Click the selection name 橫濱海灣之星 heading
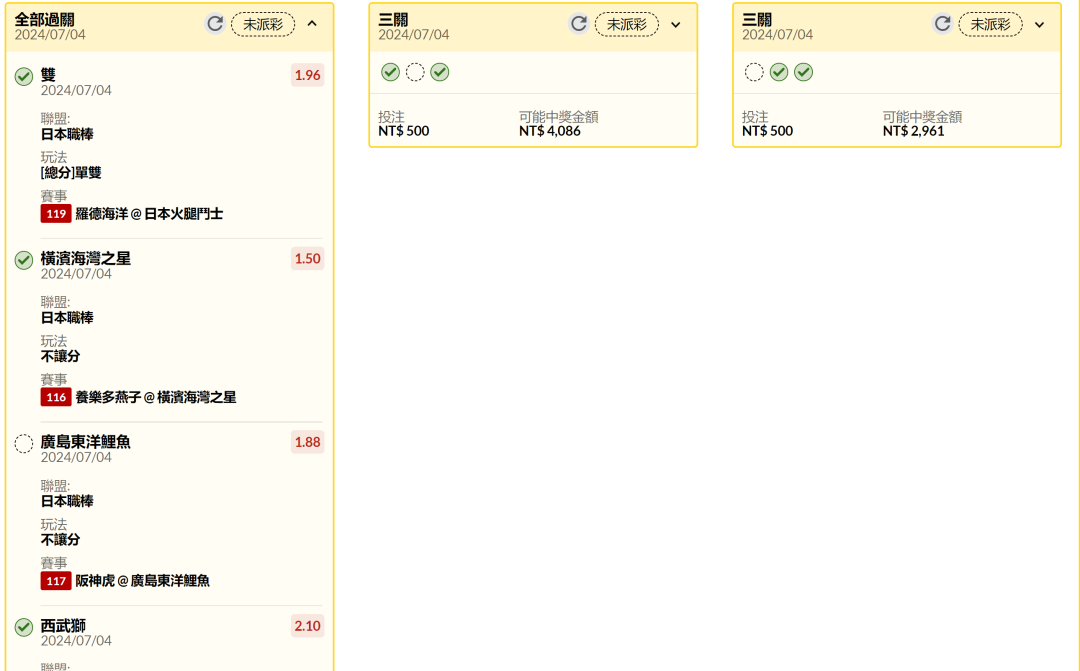 [x=85, y=258]
